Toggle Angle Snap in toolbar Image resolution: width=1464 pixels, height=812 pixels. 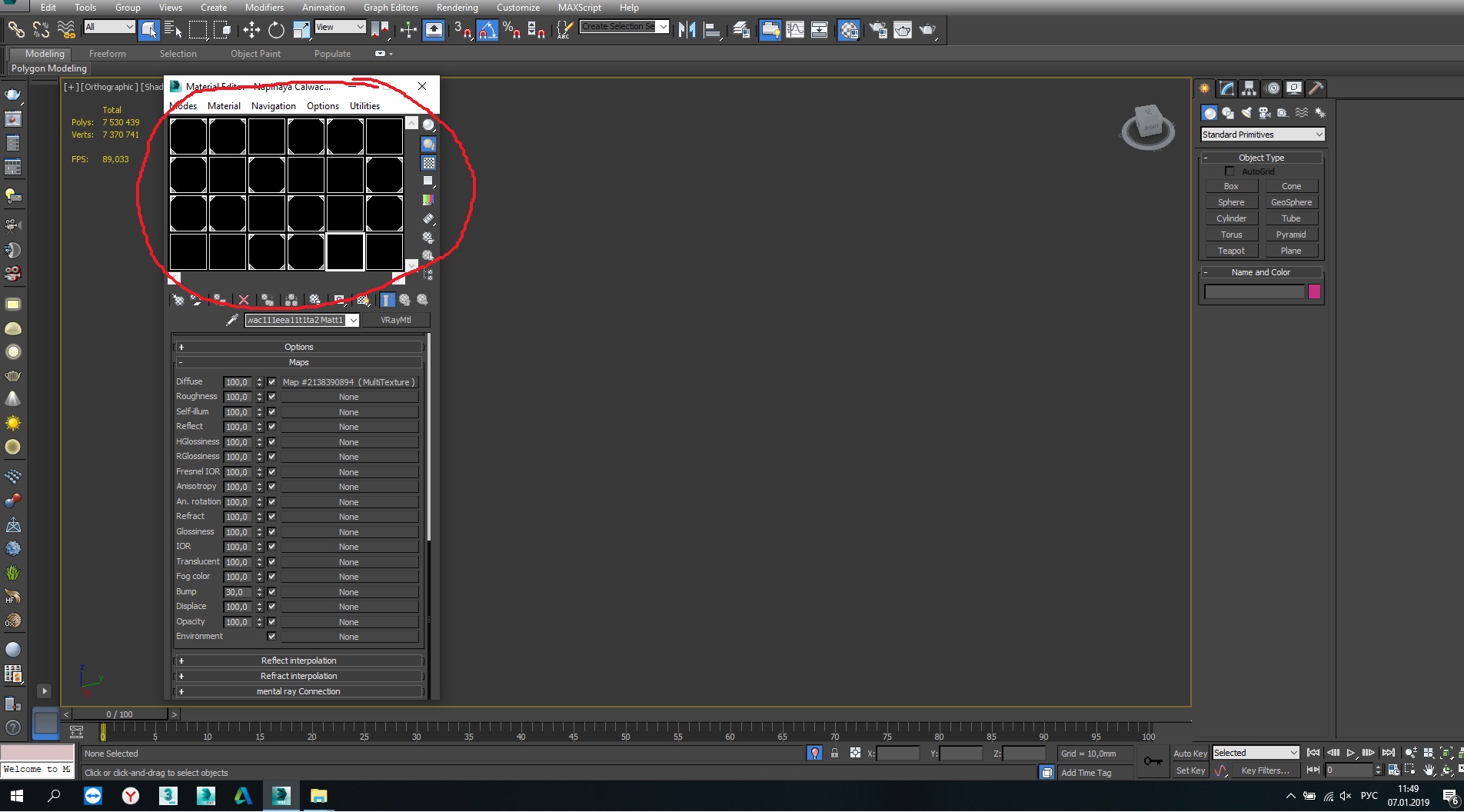coord(487,30)
